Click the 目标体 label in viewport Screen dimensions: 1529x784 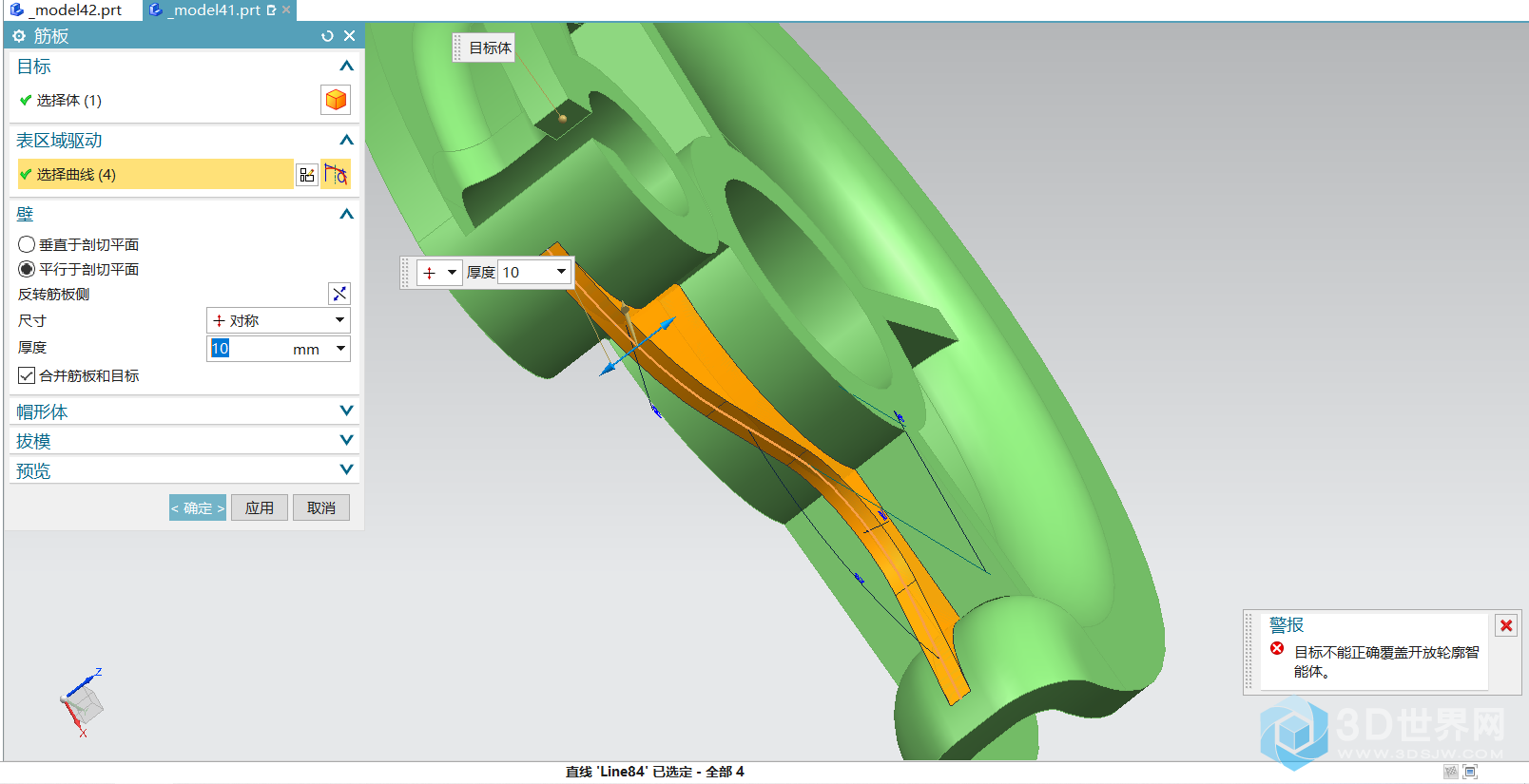coord(490,48)
